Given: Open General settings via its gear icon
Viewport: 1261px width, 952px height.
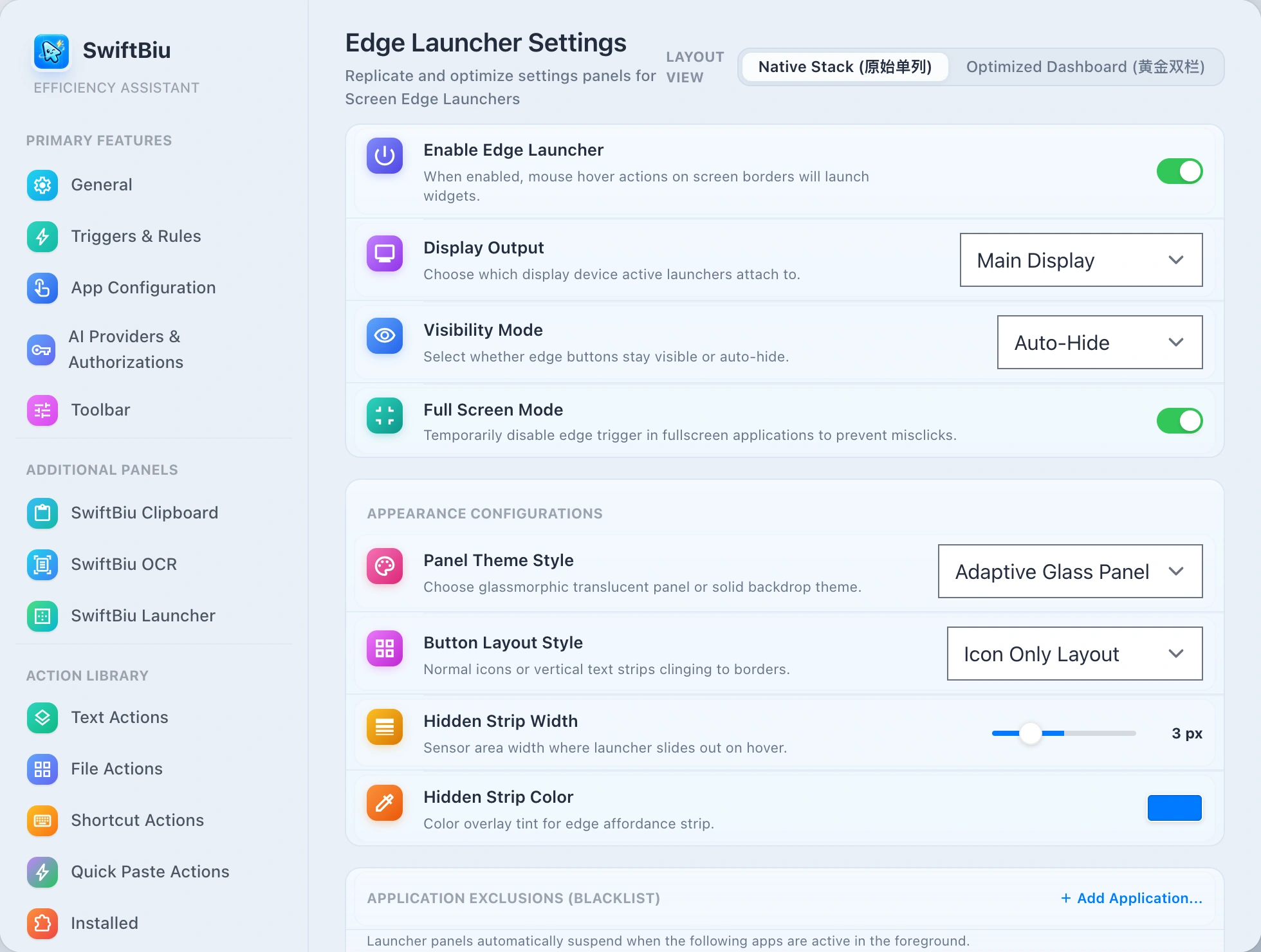Looking at the screenshot, I should click(x=42, y=185).
